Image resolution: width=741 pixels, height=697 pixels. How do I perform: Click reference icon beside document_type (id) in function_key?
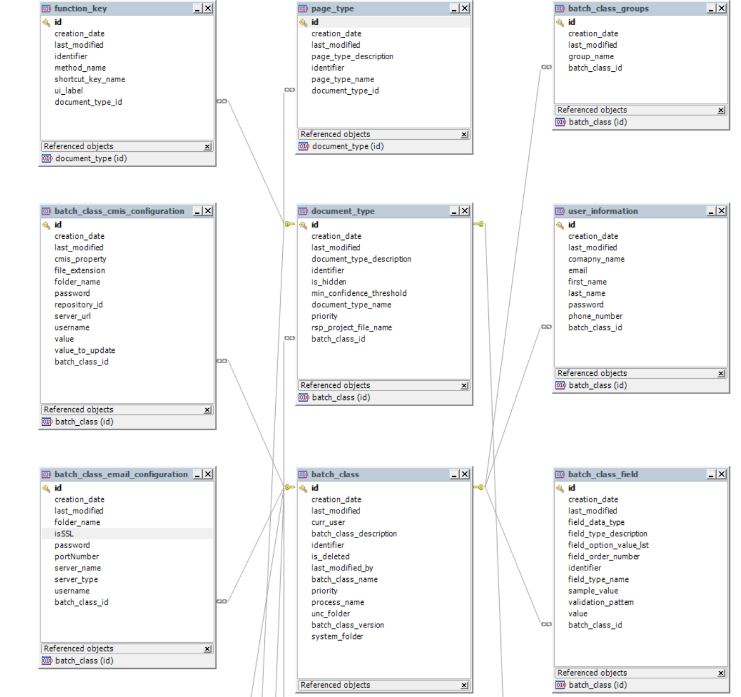click(47, 159)
